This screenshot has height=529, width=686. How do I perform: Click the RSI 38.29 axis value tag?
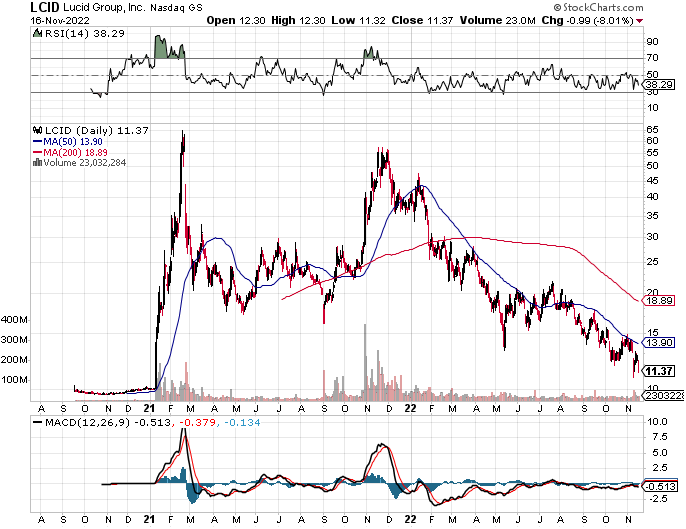658,84
